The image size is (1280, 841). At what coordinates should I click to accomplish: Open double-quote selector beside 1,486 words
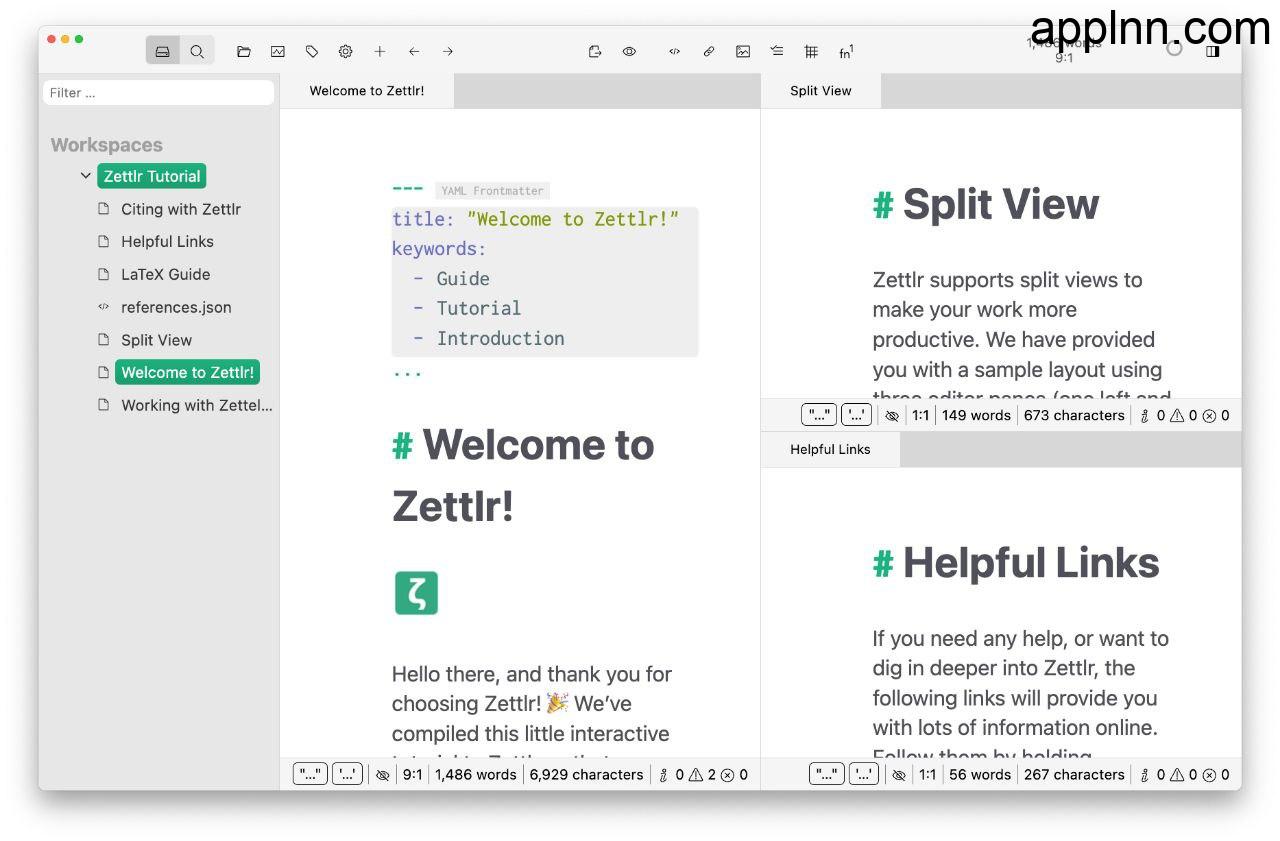tap(310, 774)
